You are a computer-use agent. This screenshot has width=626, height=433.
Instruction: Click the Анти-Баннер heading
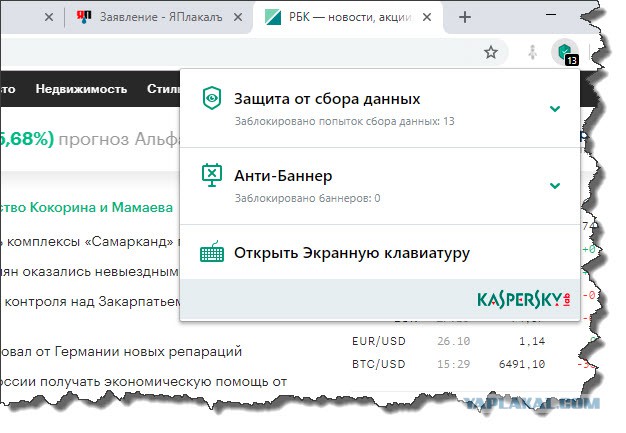coord(283,176)
